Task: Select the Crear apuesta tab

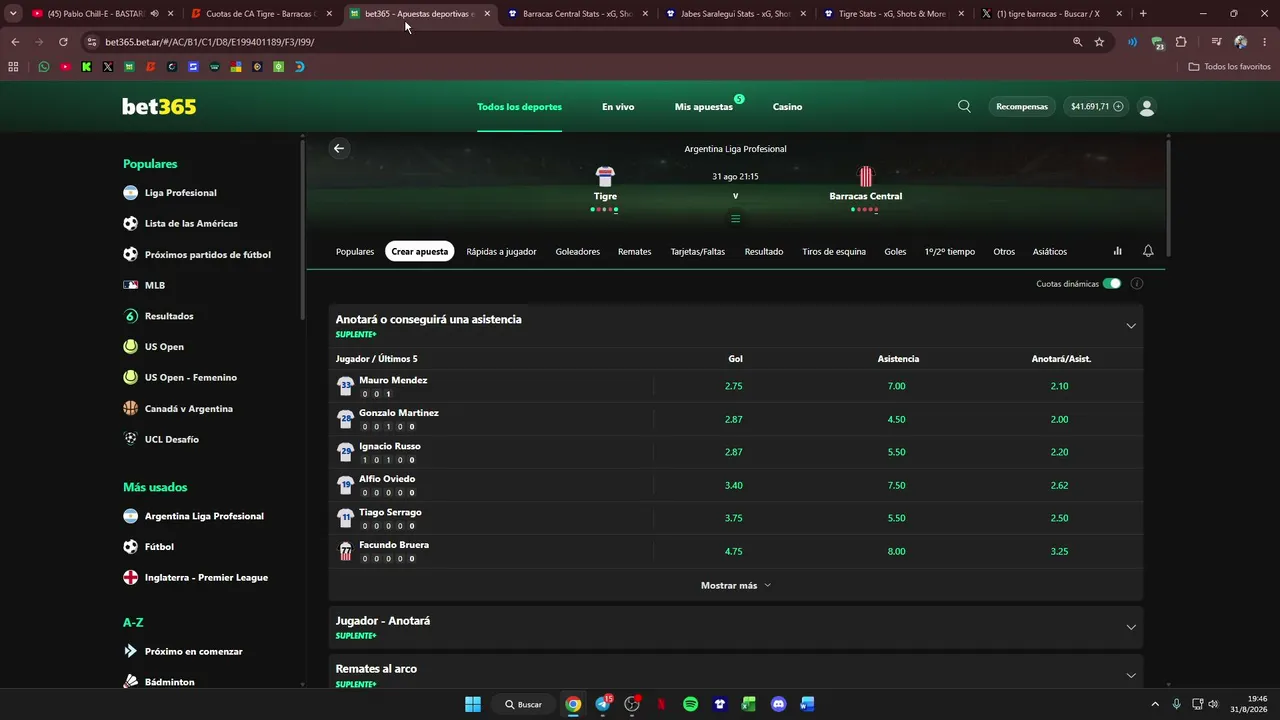Action: coord(419,251)
